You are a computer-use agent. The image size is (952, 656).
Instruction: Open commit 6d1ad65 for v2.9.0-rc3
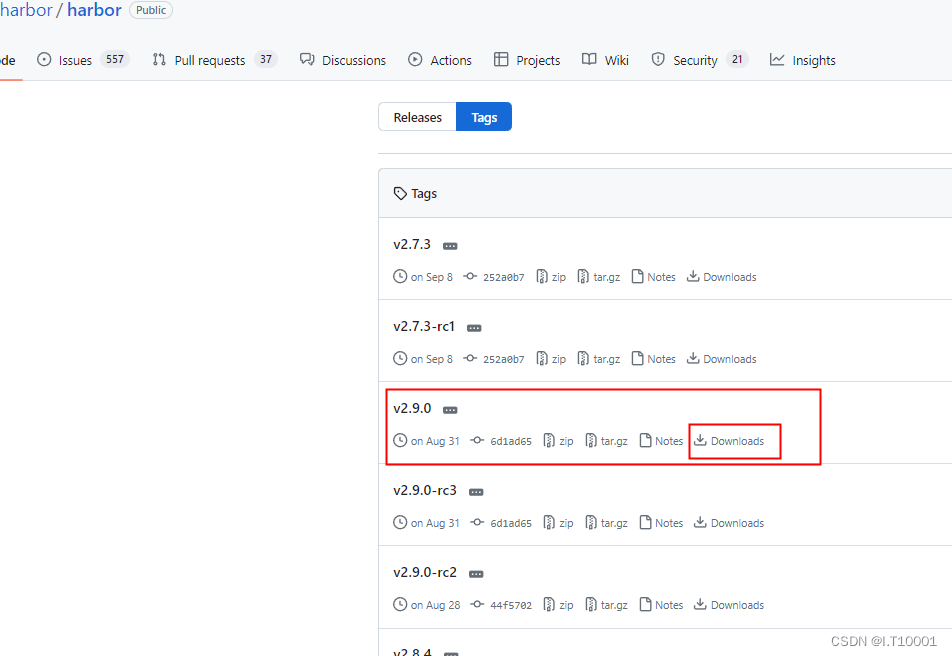(x=502, y=523)
